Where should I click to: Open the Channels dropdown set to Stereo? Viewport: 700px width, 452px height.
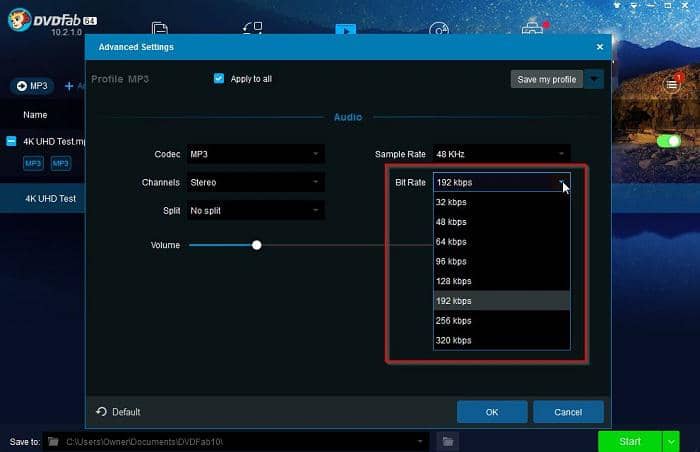click(x=255, y=183)
